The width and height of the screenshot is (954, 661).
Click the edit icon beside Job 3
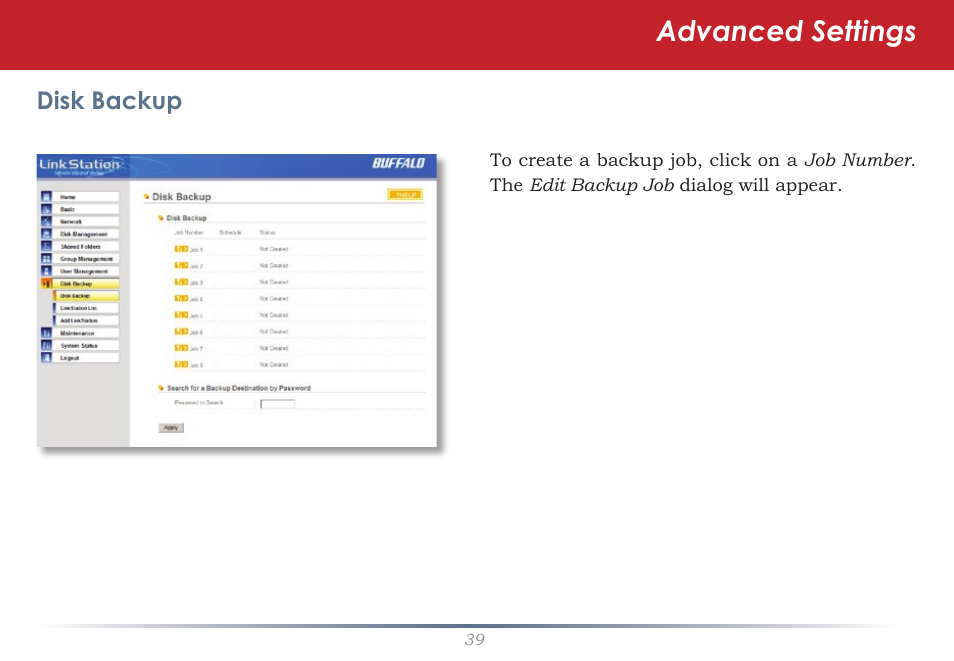point(181,282)
